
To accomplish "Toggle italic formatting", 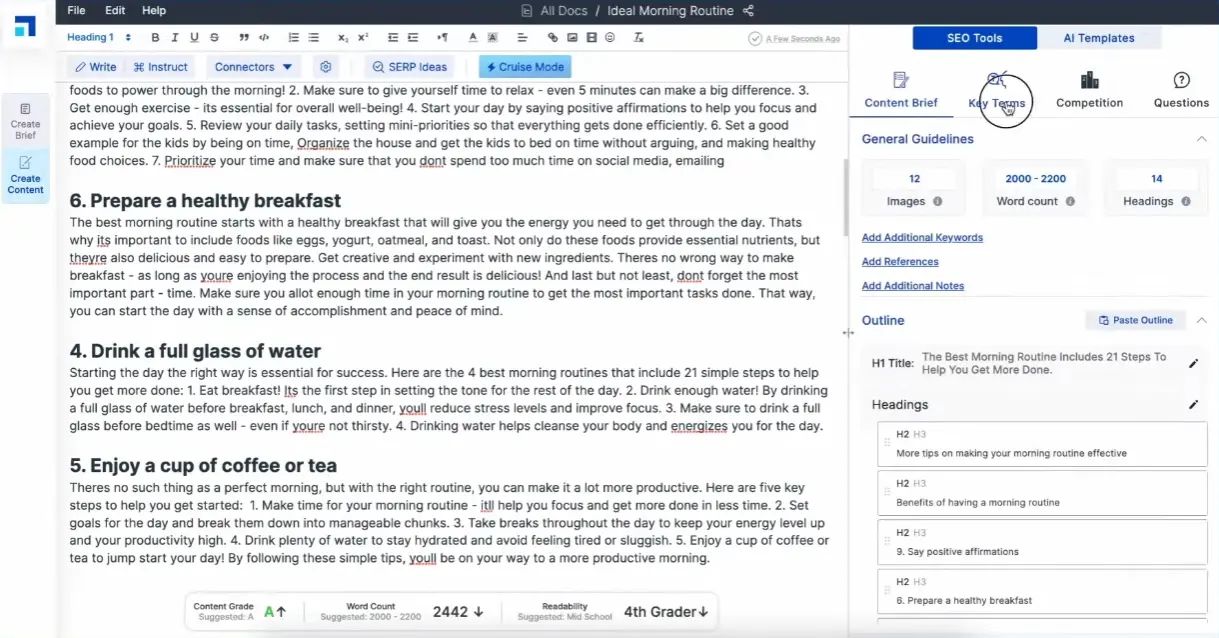I will point(175,37).
